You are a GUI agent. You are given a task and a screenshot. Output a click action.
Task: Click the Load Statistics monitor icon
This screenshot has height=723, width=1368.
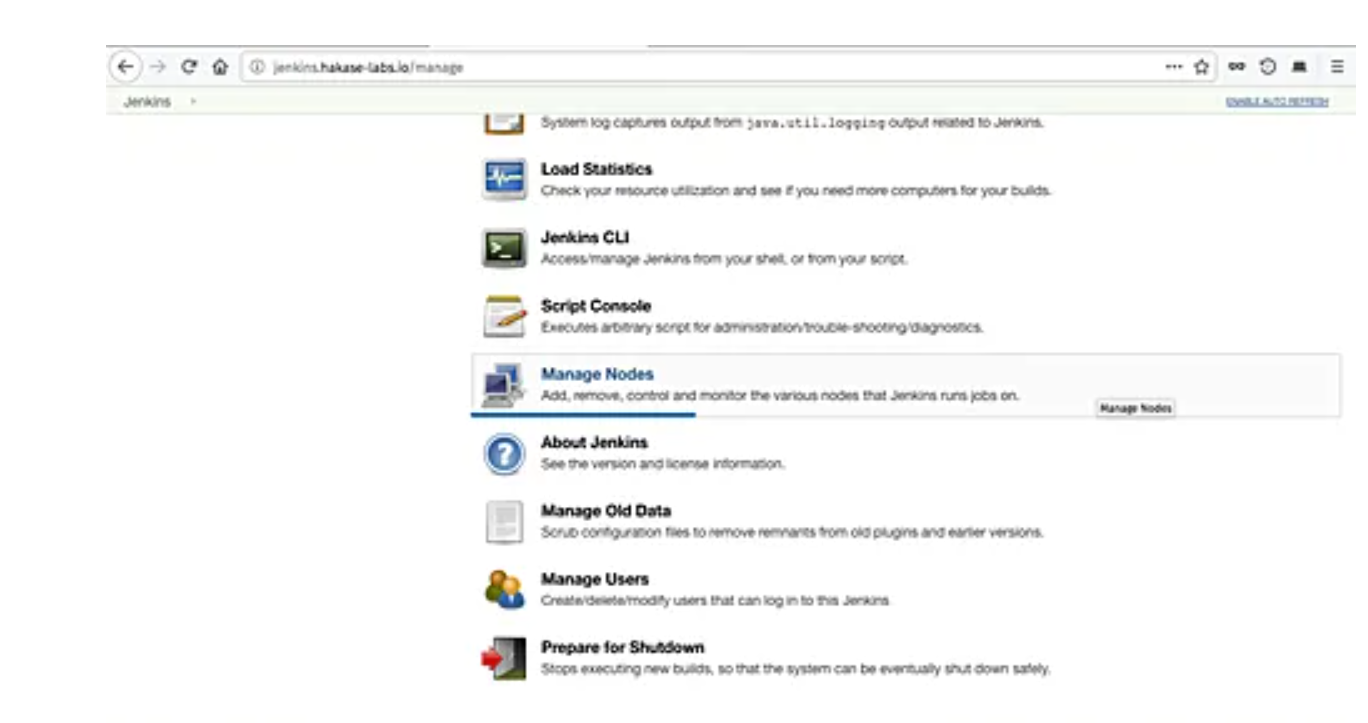point(504,179)
